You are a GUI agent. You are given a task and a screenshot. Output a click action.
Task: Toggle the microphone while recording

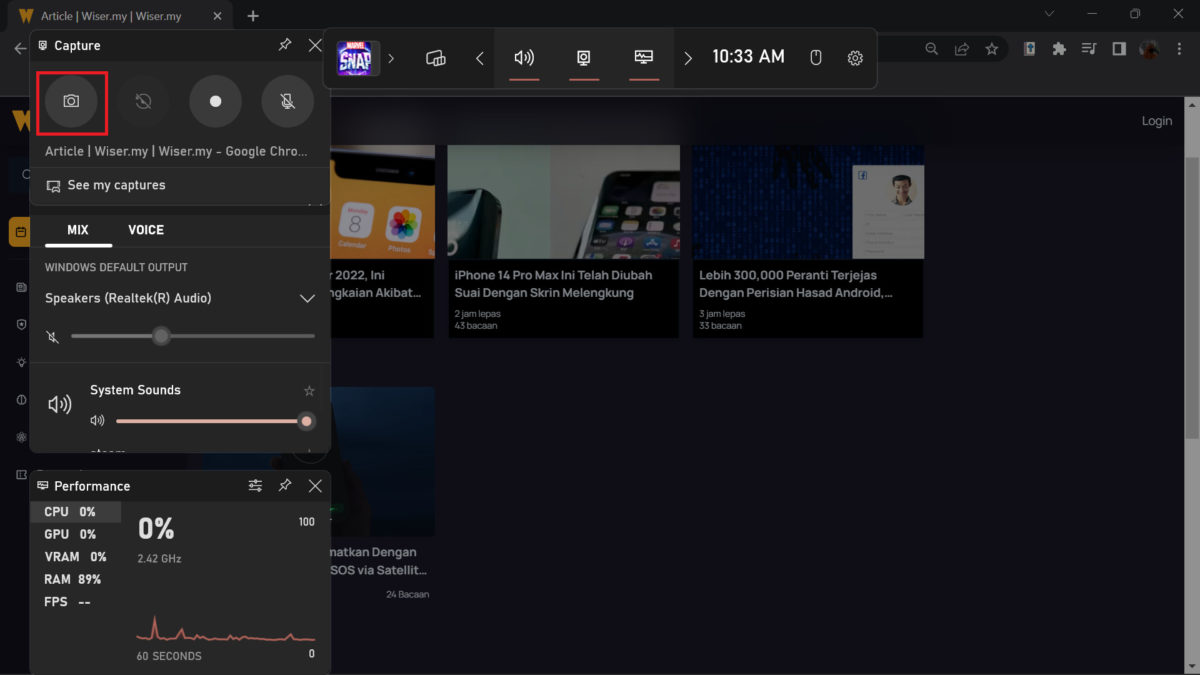click(x=288, y=101)
